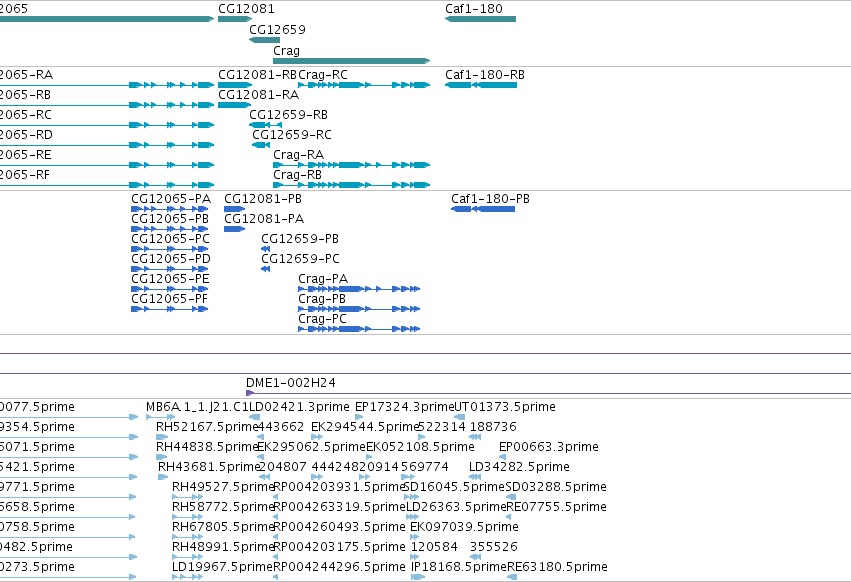The height and width of the screenshot is (582, 851).
Task: Click EST LD34282.5prime label
Action: 519,467
